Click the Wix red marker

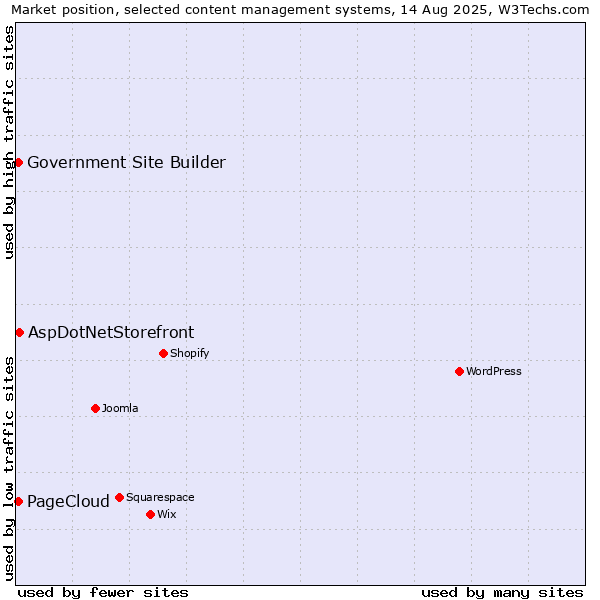coord(150,514)
